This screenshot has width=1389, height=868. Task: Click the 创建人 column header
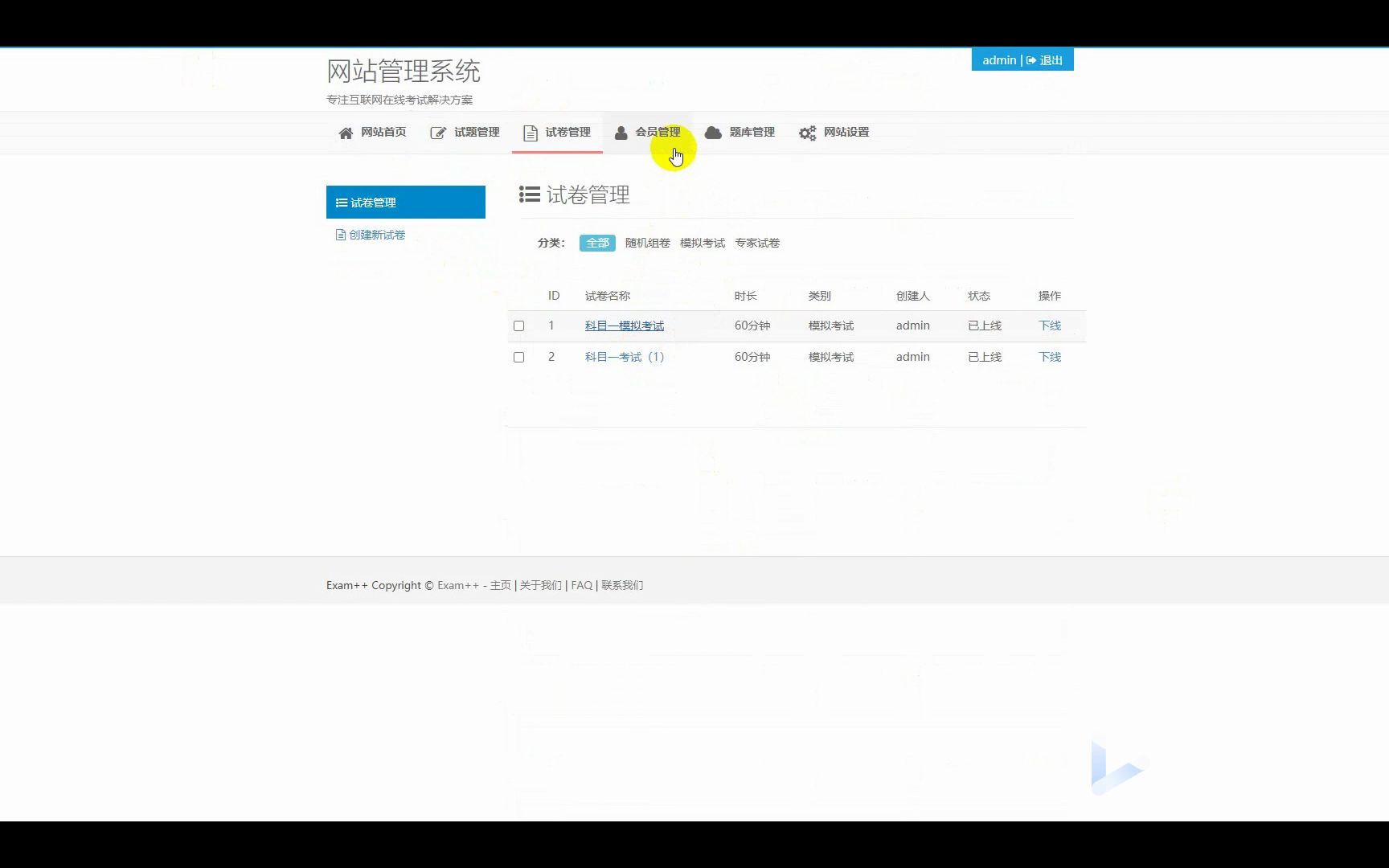click(912, 296)
